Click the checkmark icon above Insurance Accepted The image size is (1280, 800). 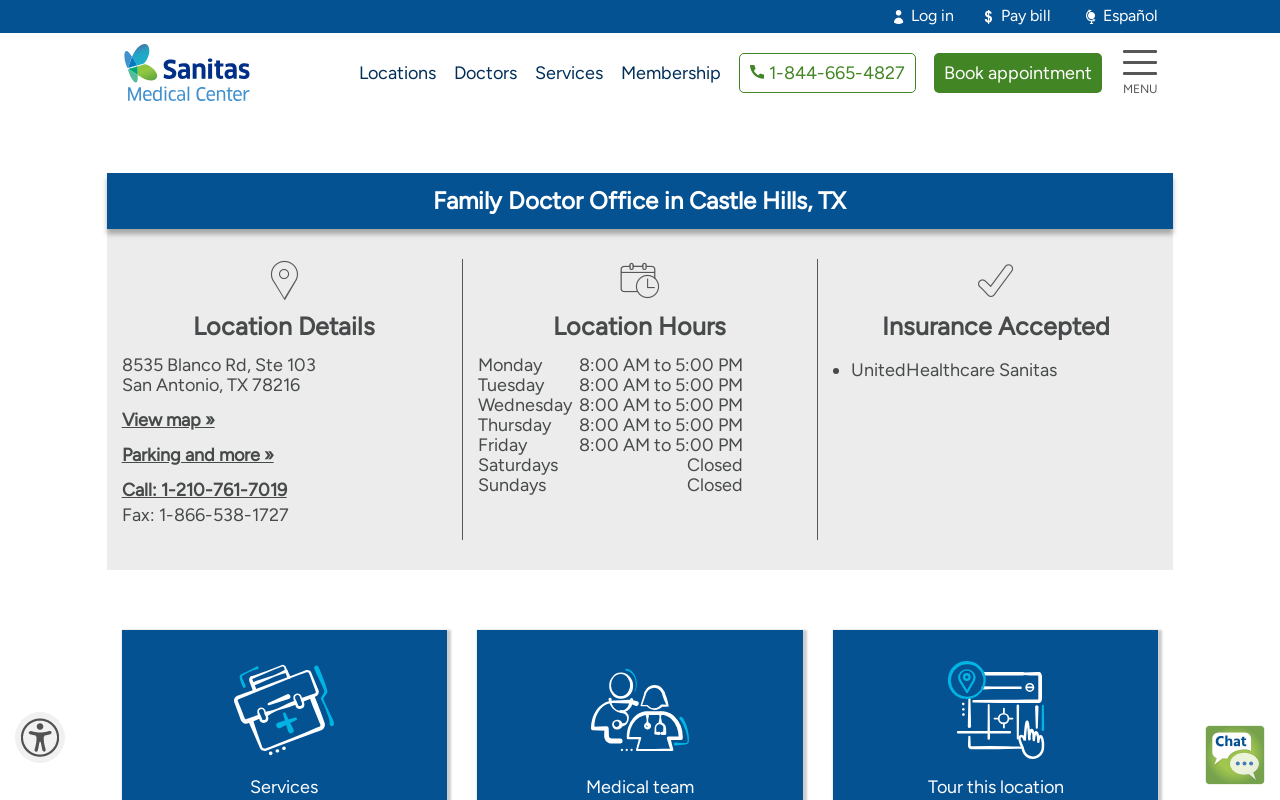(995, 280)
